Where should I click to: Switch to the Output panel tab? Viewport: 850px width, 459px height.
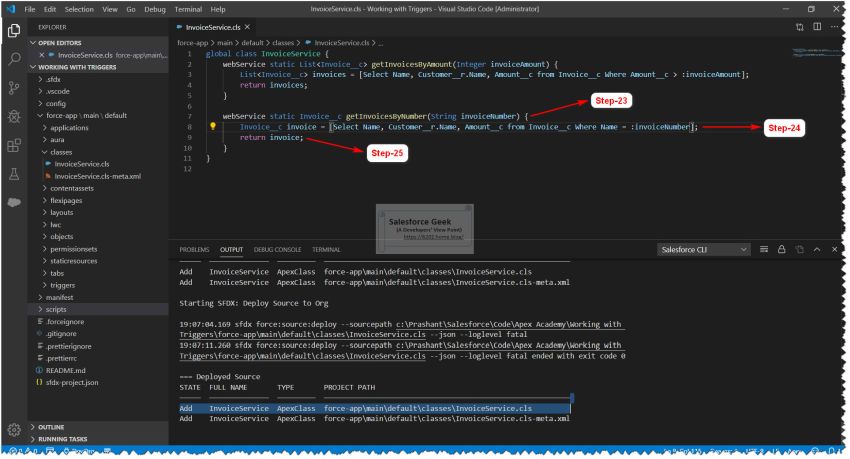[231, 250]
